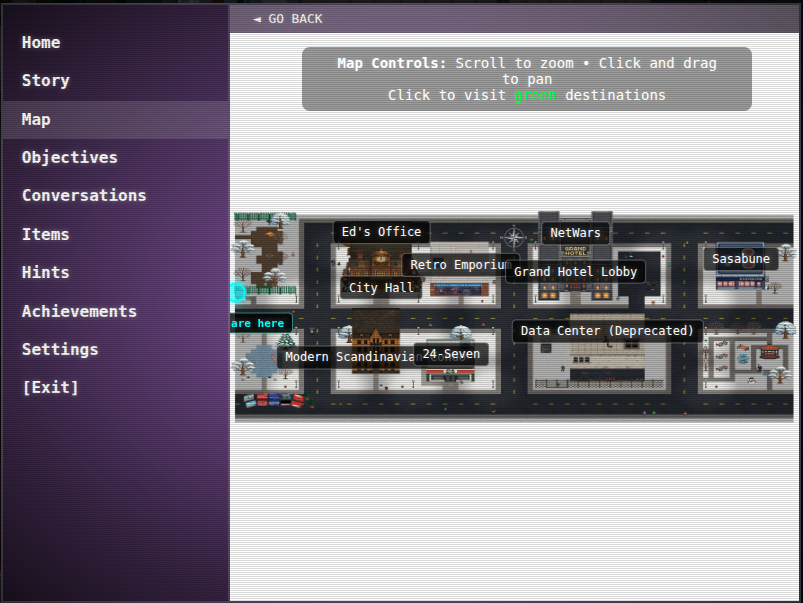Show the Items list
This screenshot has width=803, height=603.
coord(46,234)
